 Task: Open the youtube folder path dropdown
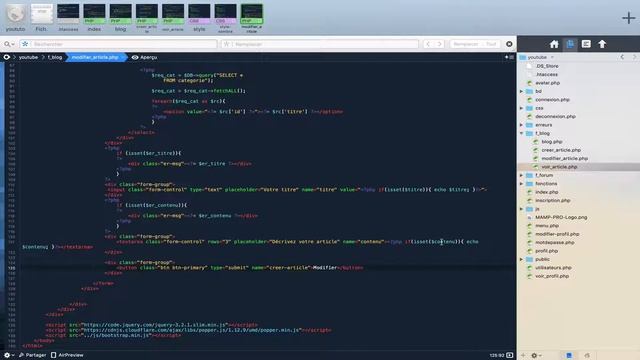click(x=537, y=58)
